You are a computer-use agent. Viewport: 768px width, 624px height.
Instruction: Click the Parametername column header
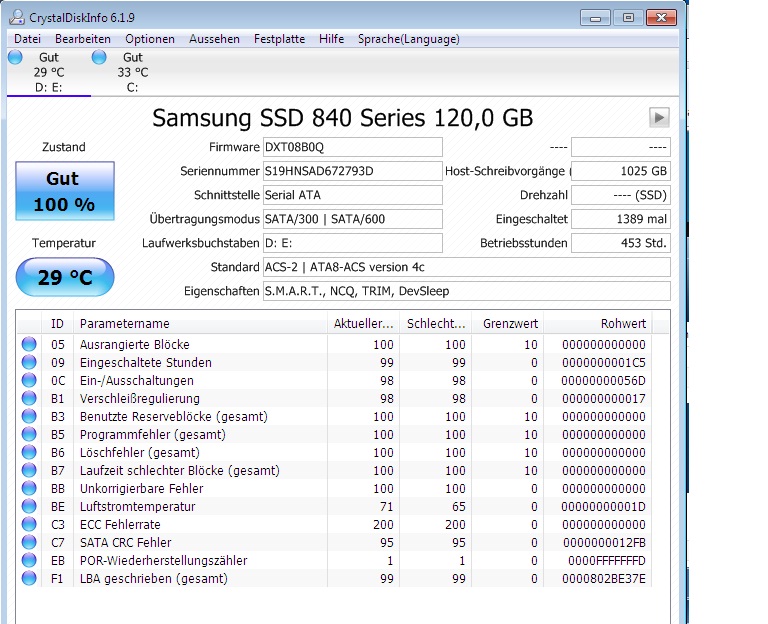(x=200, y=323)
